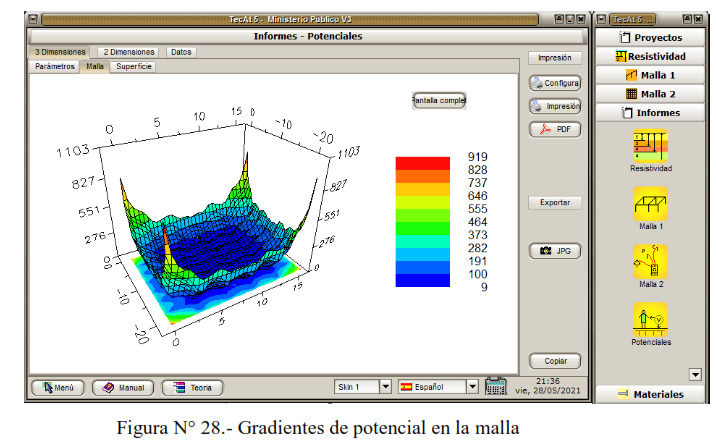
Task: Select the Superficie tab
Action: click(133, 66)
